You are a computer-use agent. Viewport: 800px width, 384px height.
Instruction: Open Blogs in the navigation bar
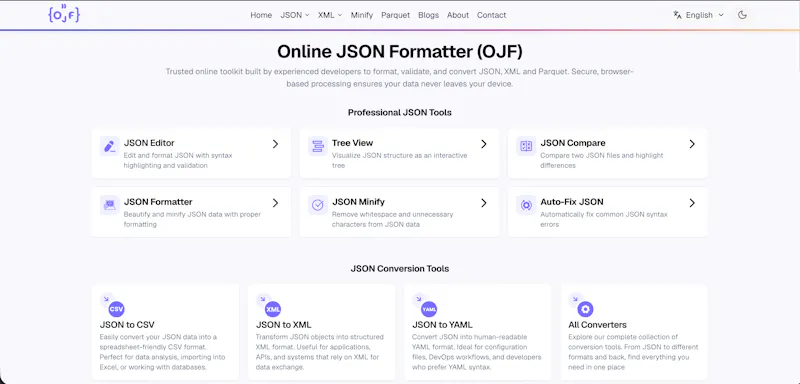(x=428, y=15)
